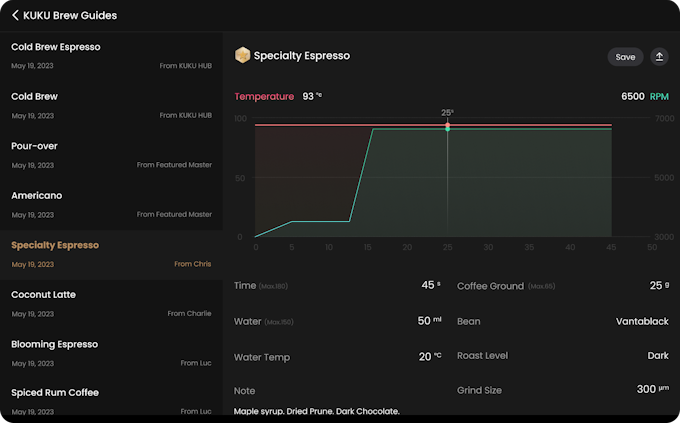Edit the Grind Size value of 300 µm

coord(653,389)
